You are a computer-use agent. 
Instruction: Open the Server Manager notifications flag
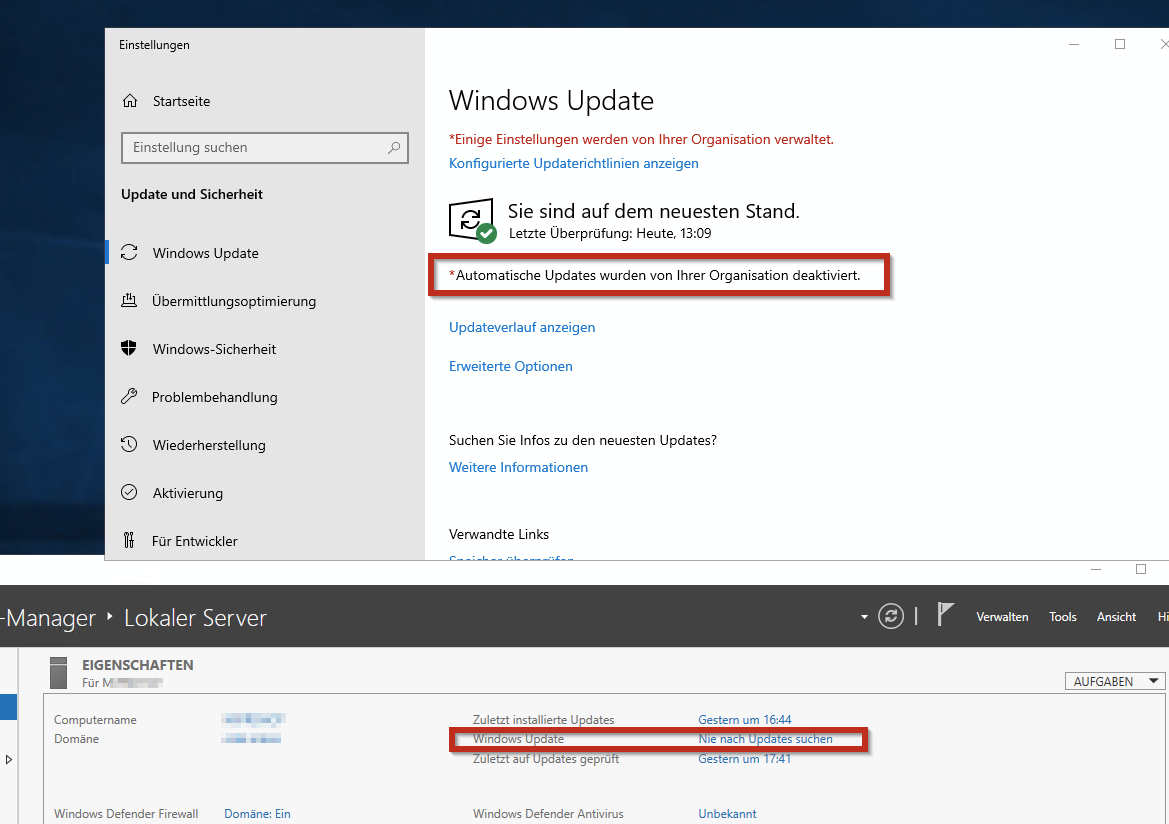[945, 615]
